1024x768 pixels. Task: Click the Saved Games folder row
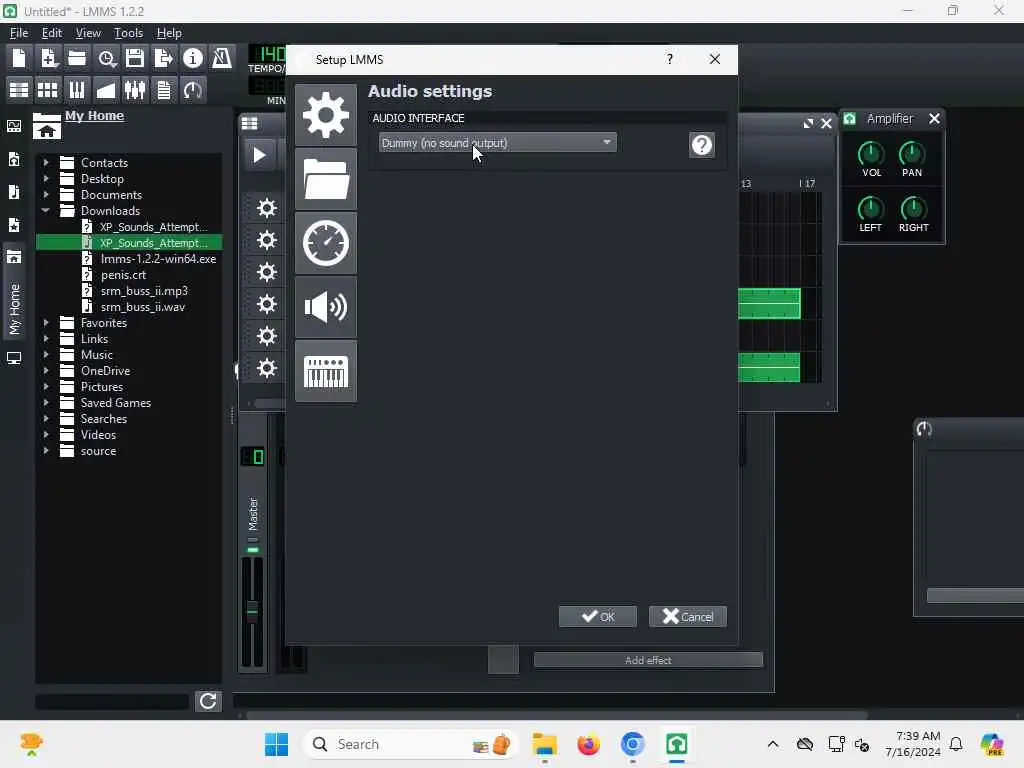click(x=129, y=402)
